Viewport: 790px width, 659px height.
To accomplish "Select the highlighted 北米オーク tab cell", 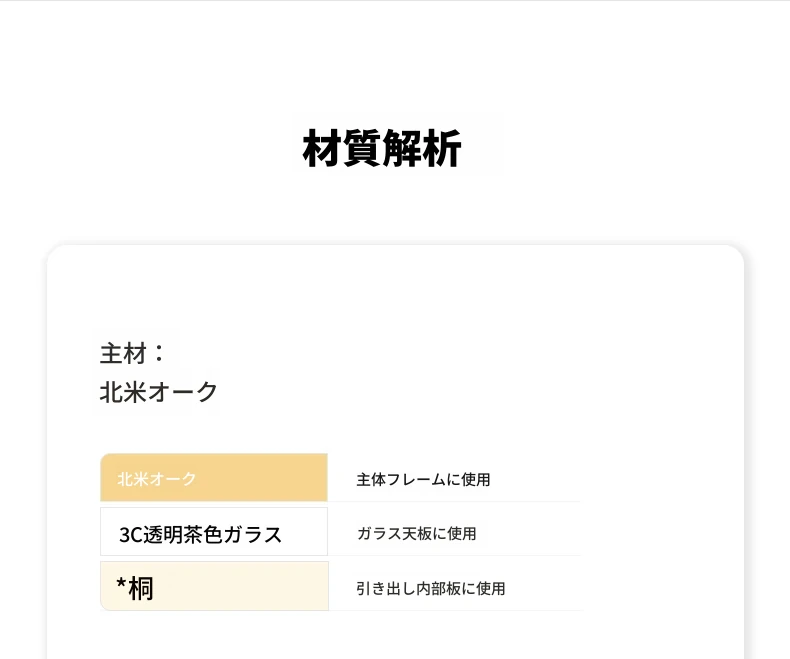I will pyautogui.click(x=214, y=478).
